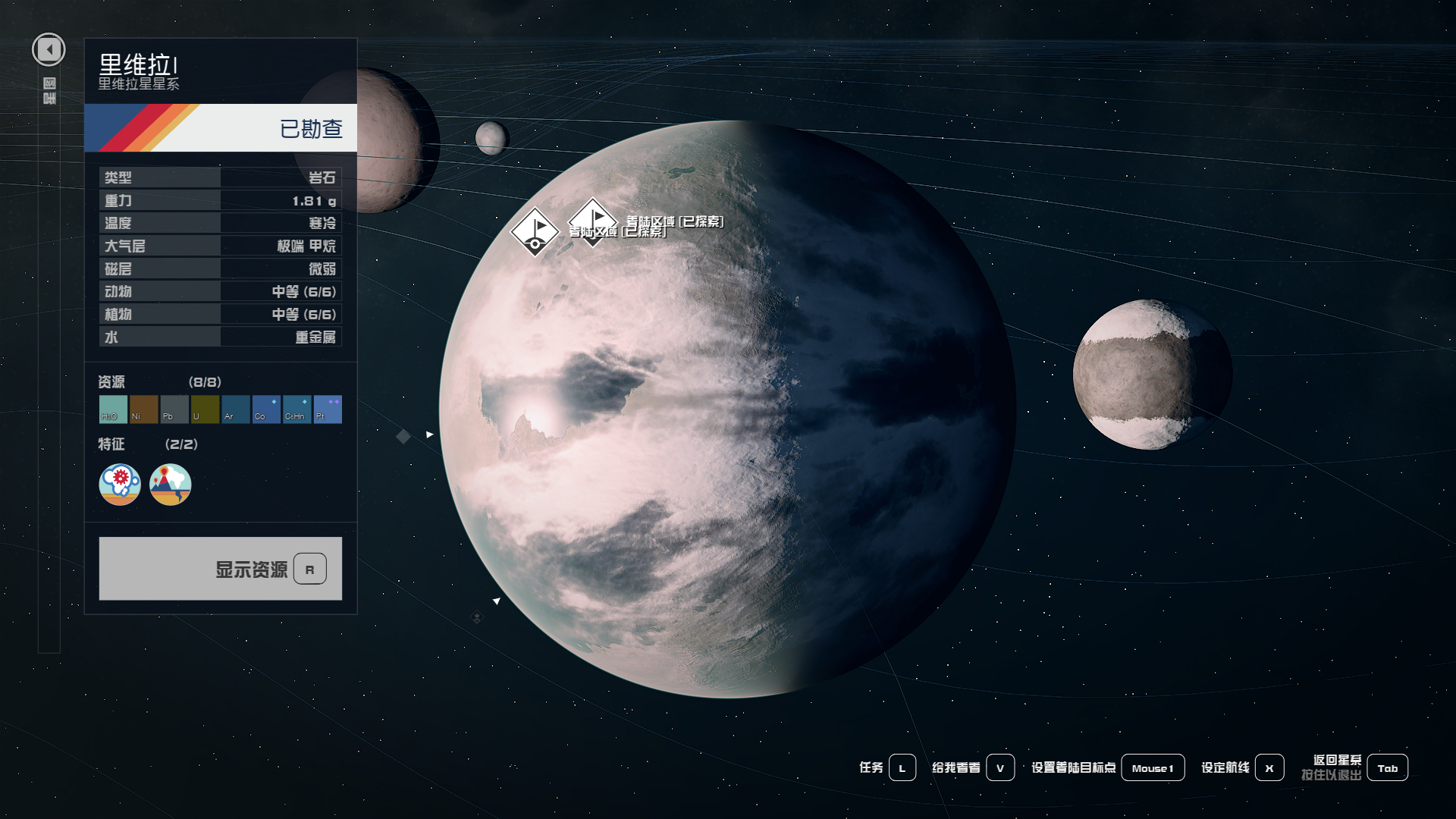The width and height of the screenshot is (1456, 819).
Task: Click the 类型 岩石 type row
Action: [x=221, y=177]
